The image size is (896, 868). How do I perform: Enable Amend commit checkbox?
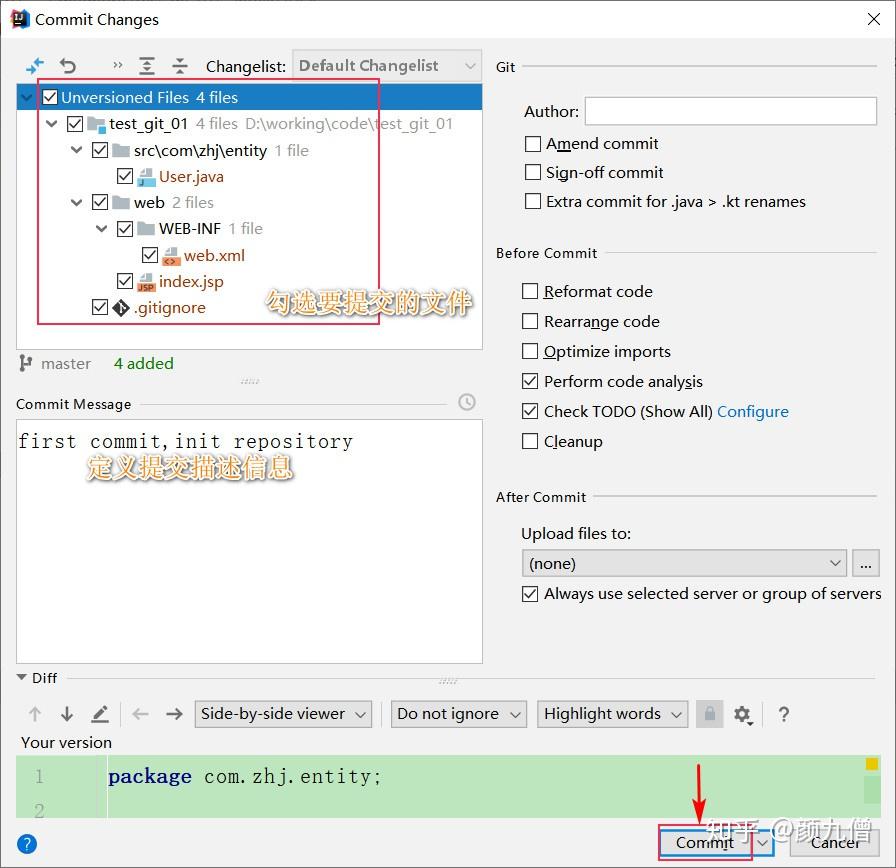[x=533, y=143]
